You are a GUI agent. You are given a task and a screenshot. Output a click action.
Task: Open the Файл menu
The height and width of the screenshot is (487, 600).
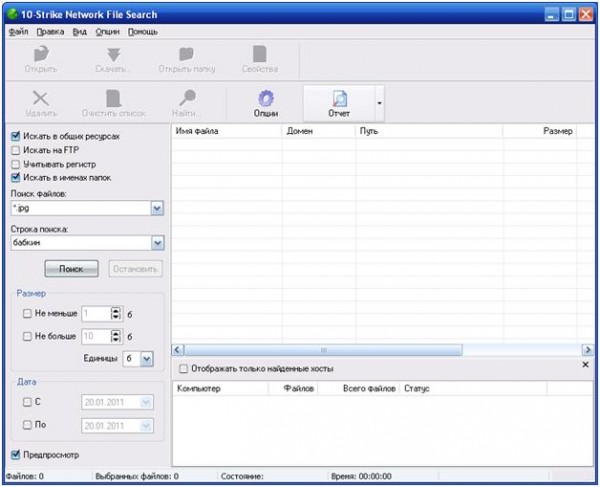[x=18, y=32]
